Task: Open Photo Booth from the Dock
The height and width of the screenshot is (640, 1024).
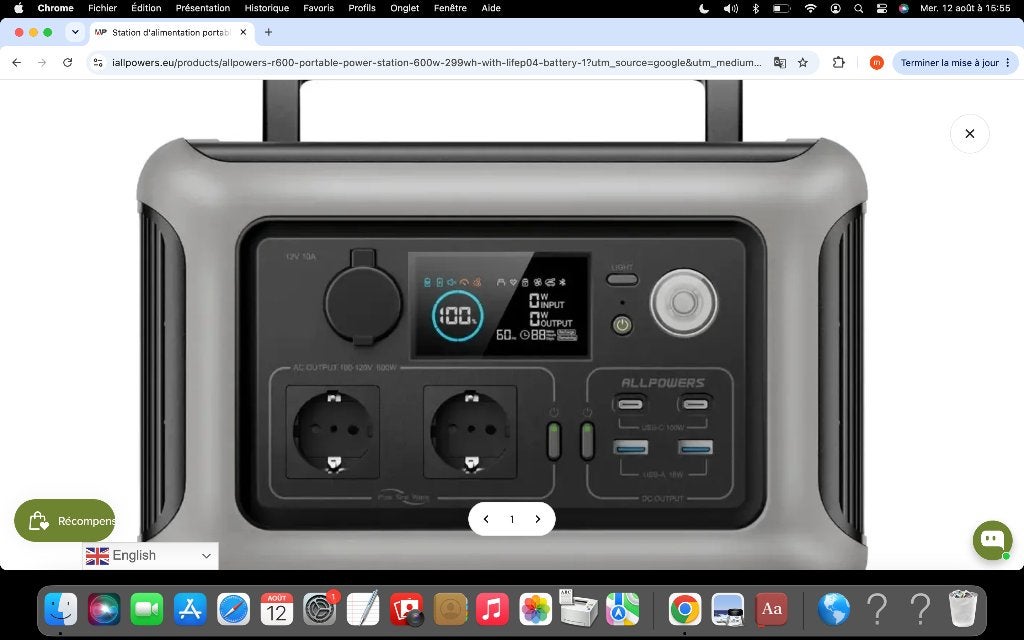Action: pos(406,609)
